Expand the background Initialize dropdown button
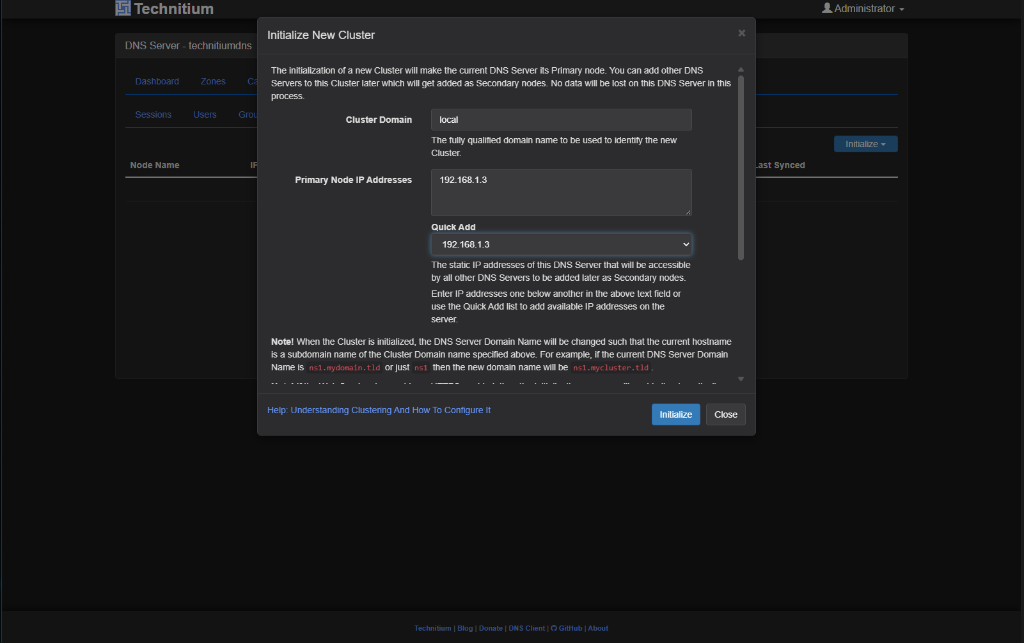This screenshot has width=1024, height=643. (865, 144)
